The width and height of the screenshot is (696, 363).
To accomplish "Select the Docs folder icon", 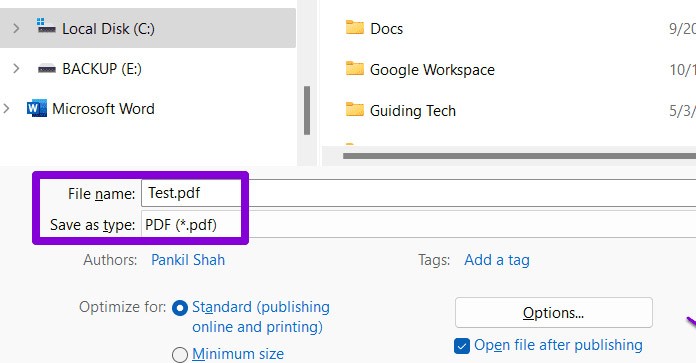I will (355, 28).
